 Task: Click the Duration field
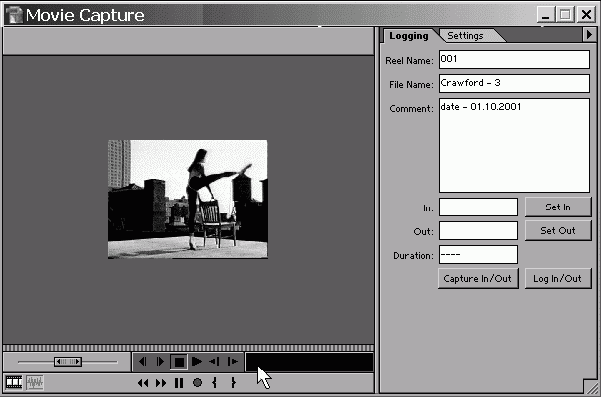[478, 254]
